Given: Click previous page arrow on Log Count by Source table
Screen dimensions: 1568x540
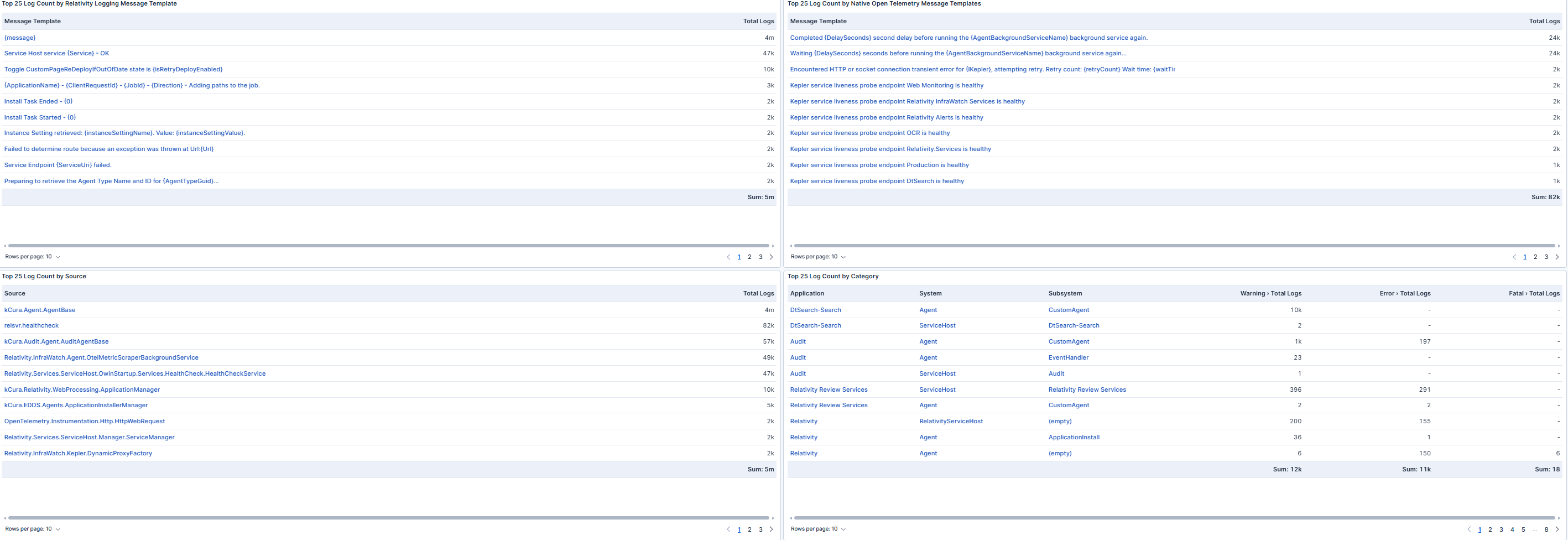Looking at the screenshot, I should (x=728, y=529).
